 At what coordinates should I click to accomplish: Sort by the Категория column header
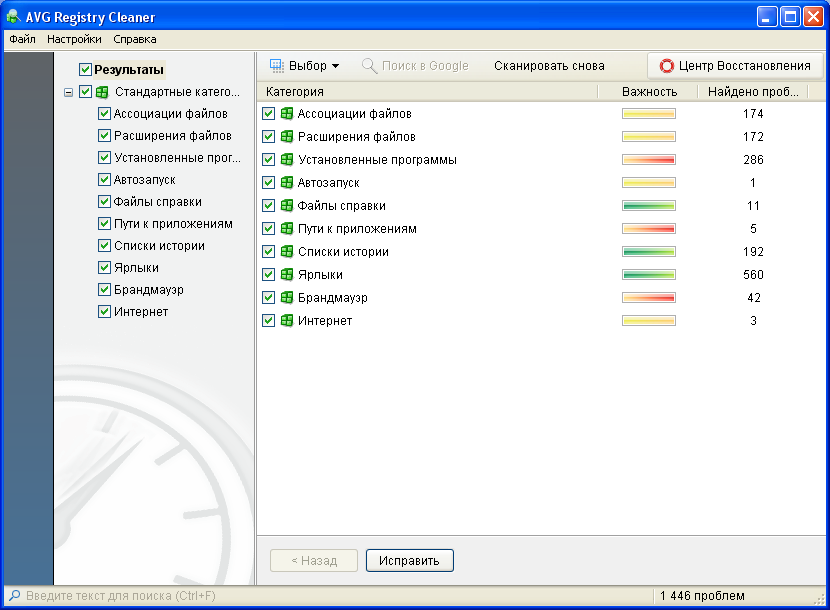tap(428, 92)
